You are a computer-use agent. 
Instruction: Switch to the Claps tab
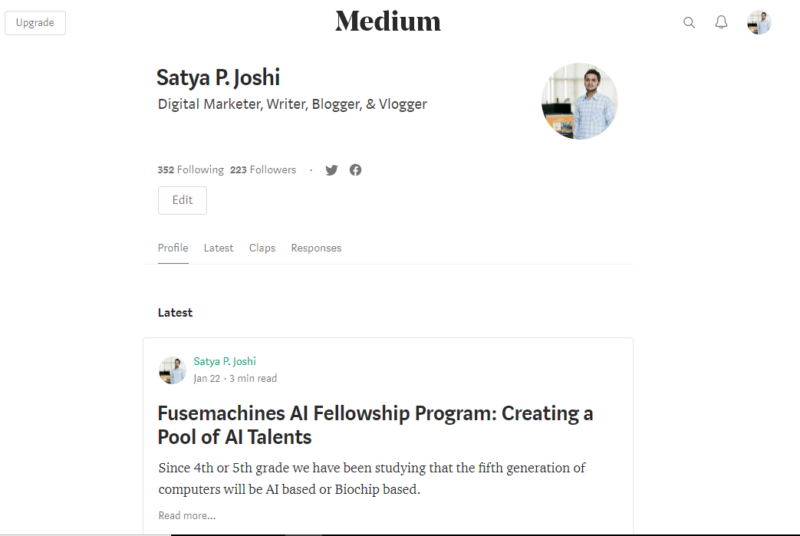point(262,248)
